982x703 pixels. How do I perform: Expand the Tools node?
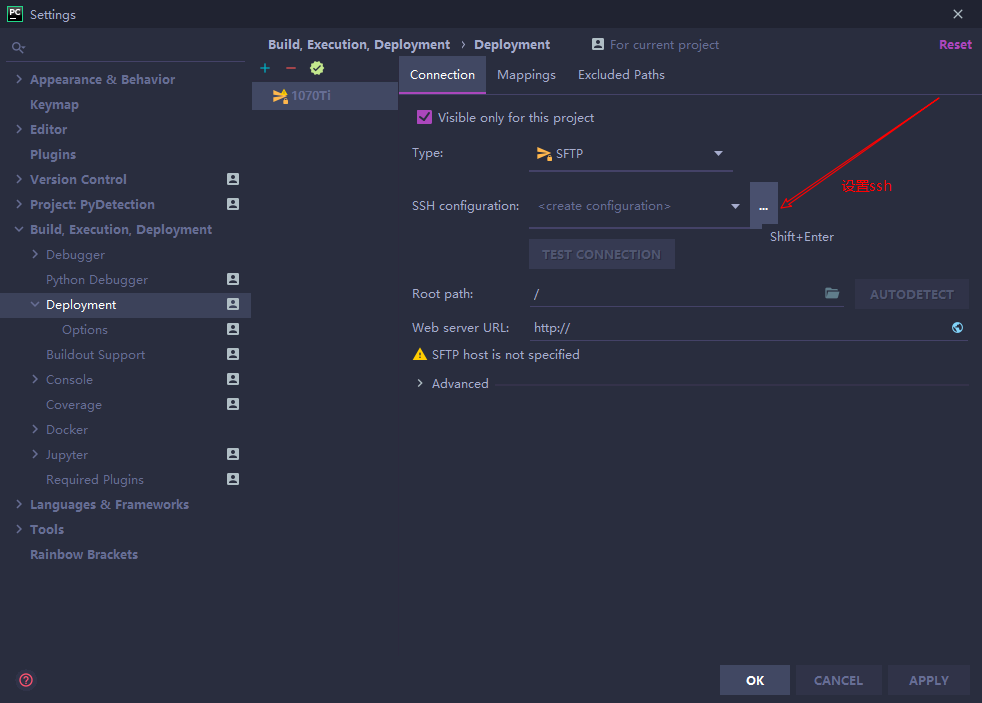tap(19, 530)
